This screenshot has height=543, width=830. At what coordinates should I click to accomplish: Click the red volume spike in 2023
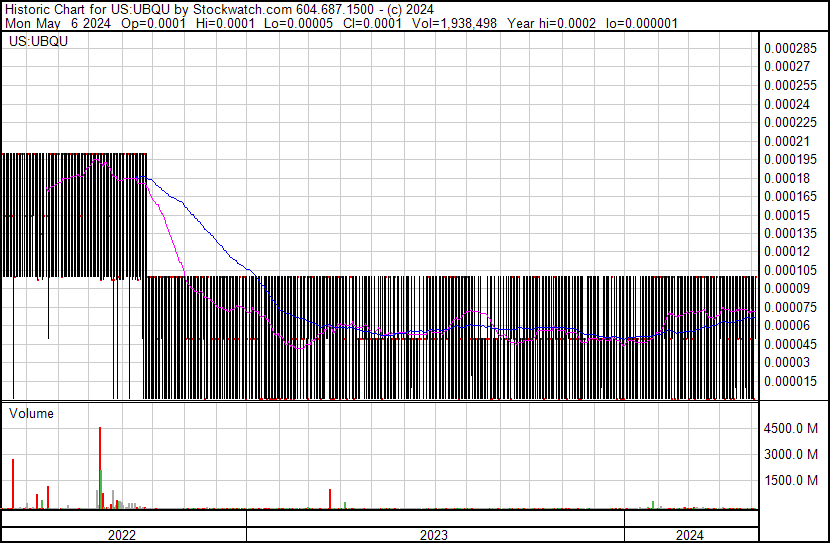pyautogui.click(x=330, y=499)
